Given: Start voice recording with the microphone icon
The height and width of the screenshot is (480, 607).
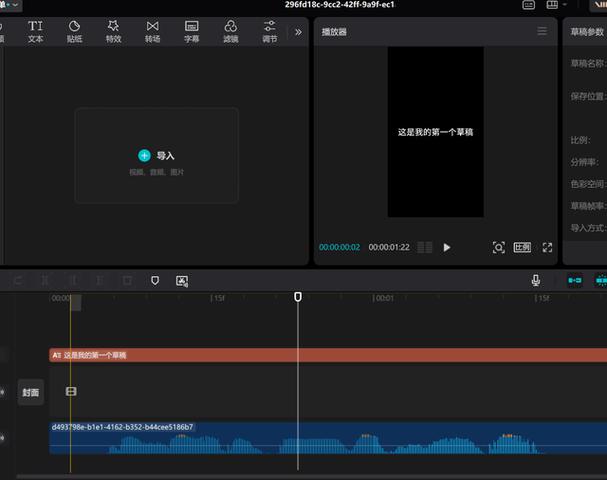Looking at the screenshot, I should [x=536, y=280].
